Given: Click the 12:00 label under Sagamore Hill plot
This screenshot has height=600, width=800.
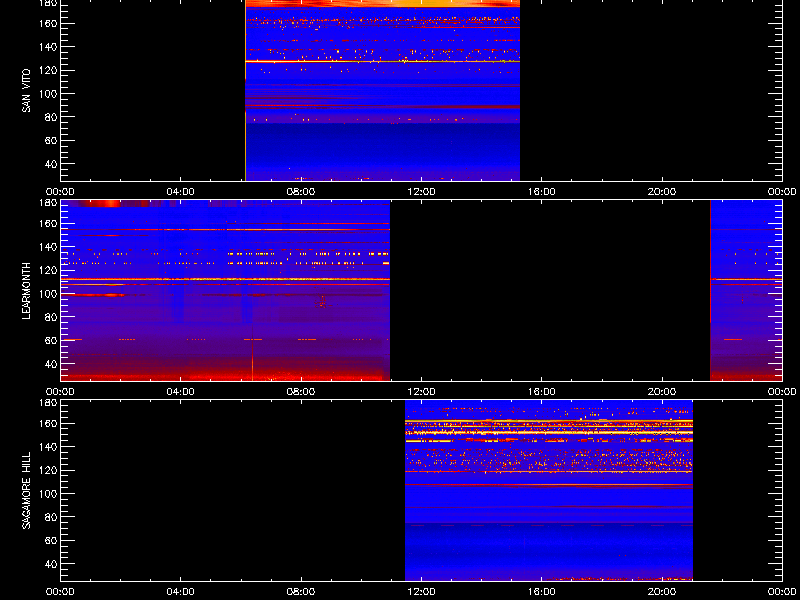Looking at the screenshot, I should (x=421, y=592).
